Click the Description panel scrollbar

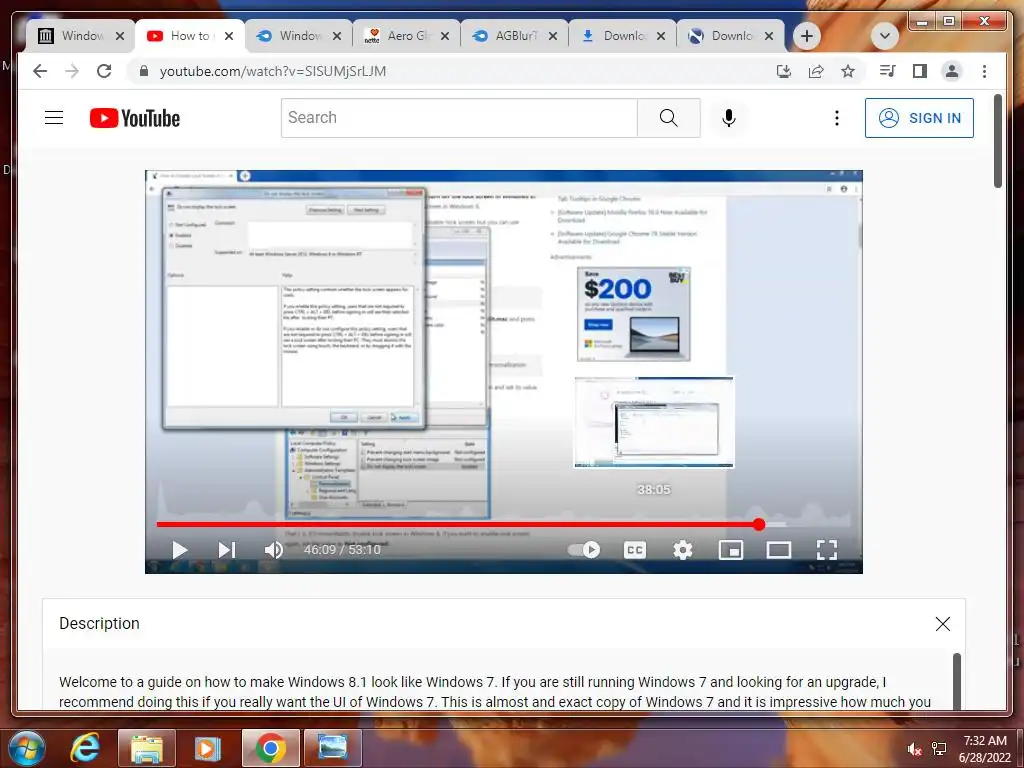click(x=957, y=680)
